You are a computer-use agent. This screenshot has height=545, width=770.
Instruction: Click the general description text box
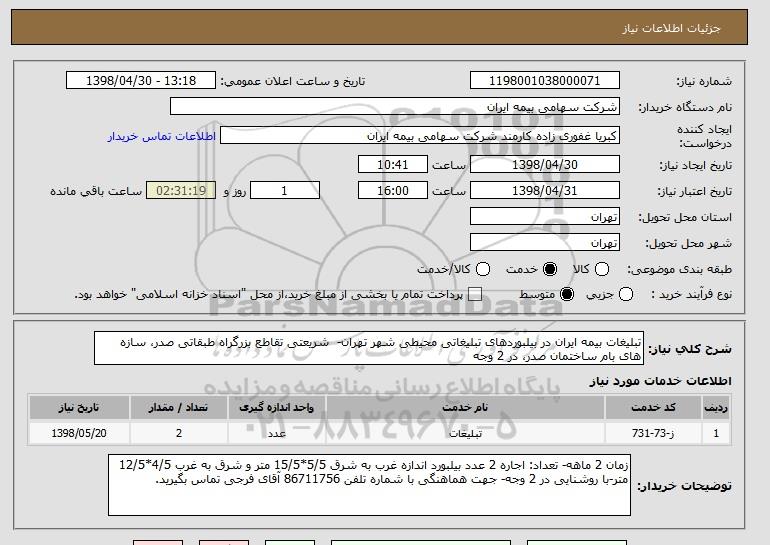369,349
